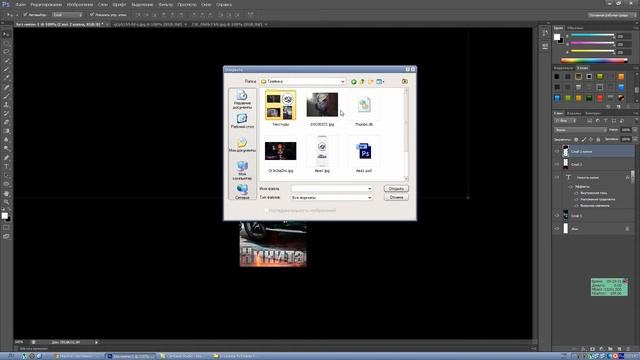The width and height of the screenshot is (640, 360).
Task: Open the layer filter kind dropdown
Action: 565,121
